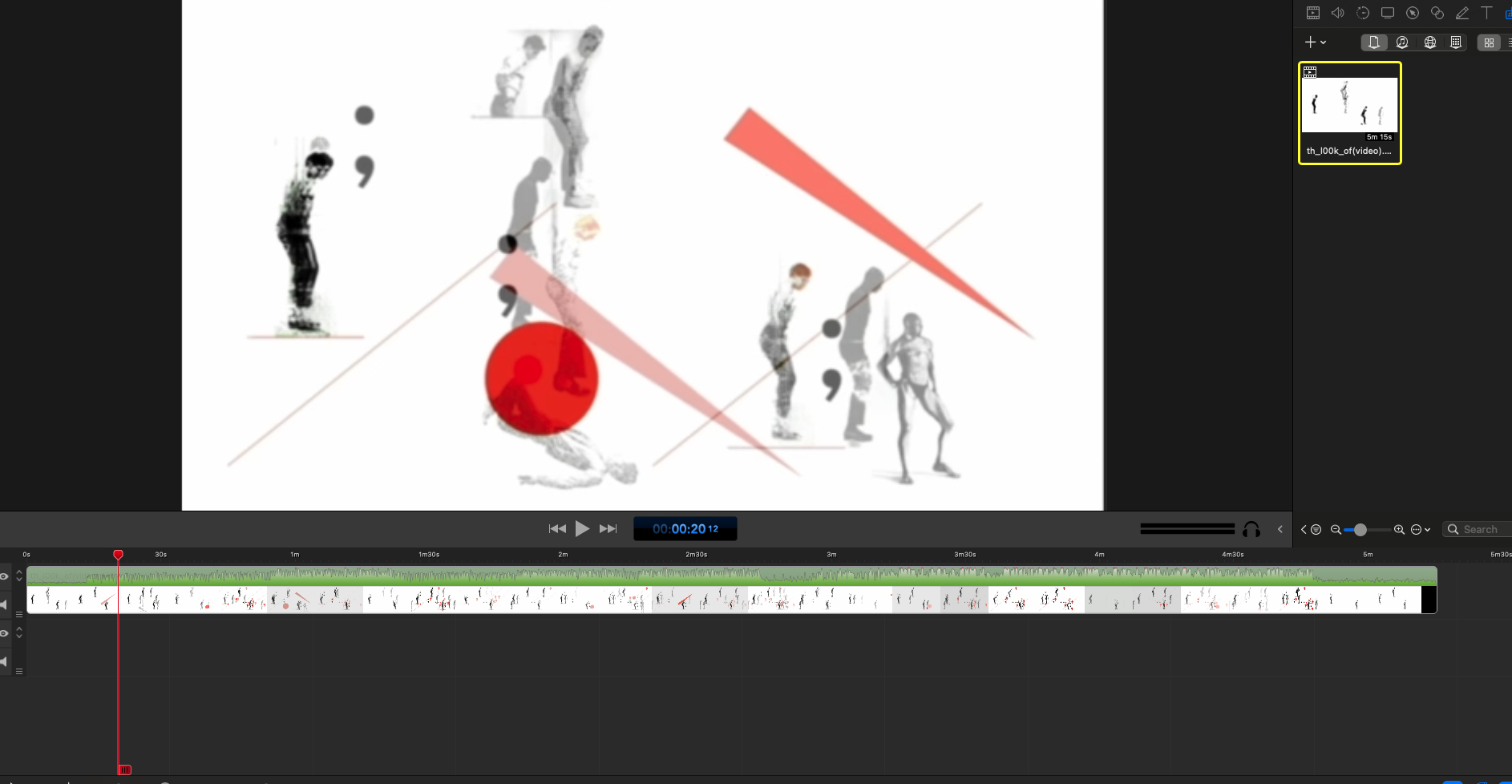Jump to previous clip with rewind button

tap(557, 529)
